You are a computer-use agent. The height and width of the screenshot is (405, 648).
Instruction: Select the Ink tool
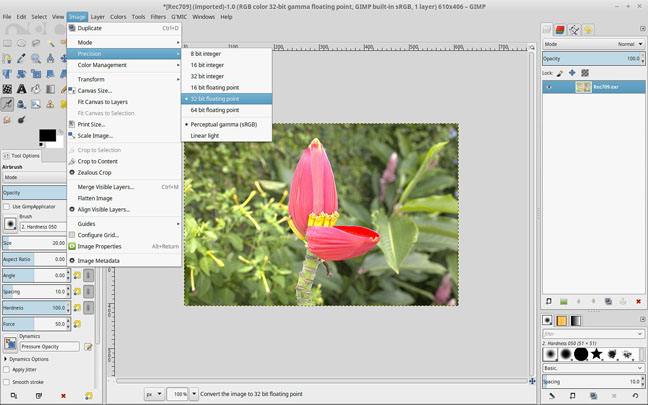tap(21, 104)
